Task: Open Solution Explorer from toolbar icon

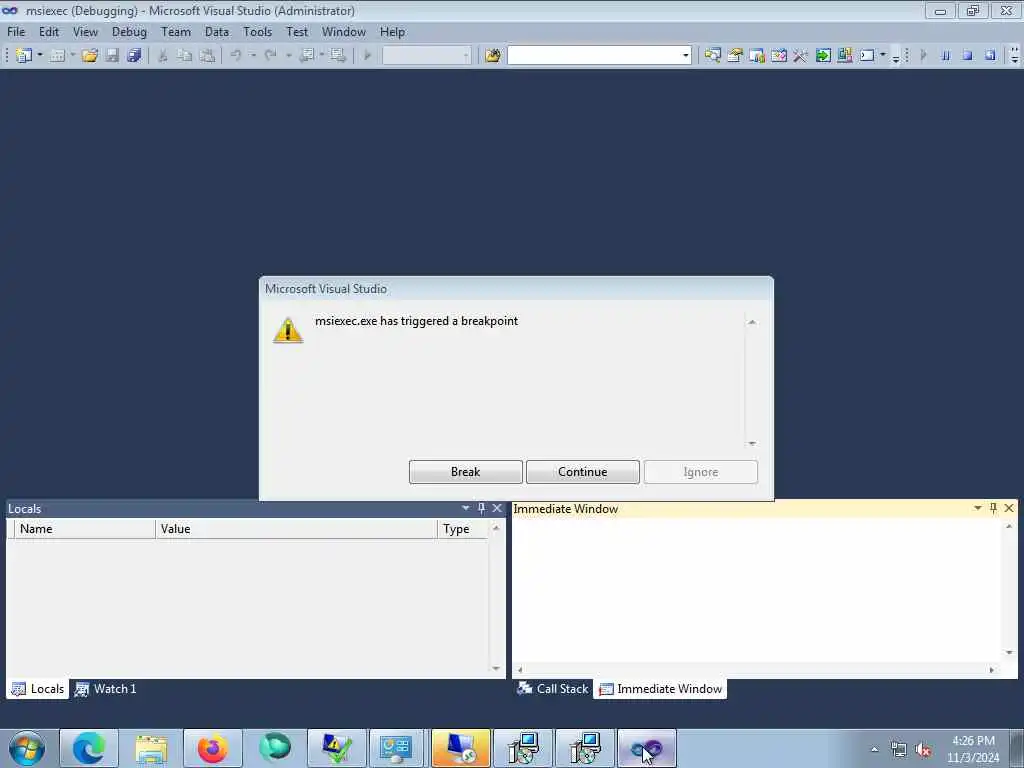Action: tap(712, 56)
